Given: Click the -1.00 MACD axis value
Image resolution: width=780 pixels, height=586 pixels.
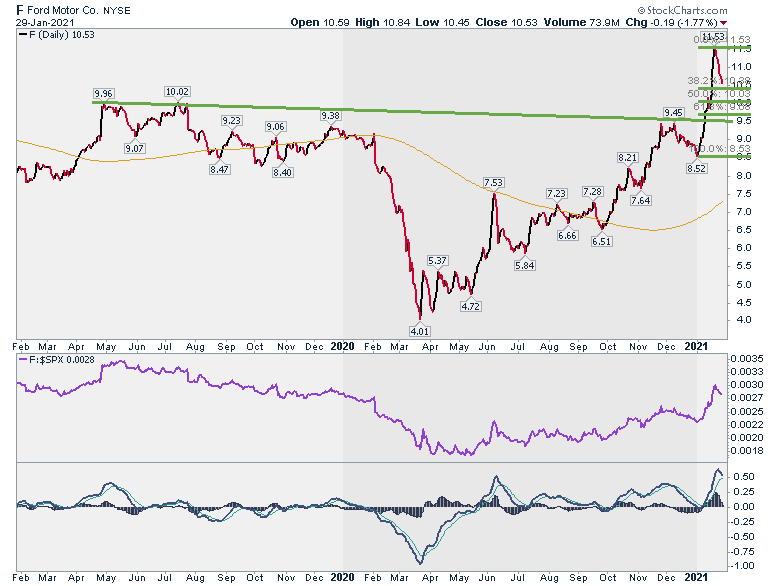Looking at the screenshot, I should (x=741, y=566).
